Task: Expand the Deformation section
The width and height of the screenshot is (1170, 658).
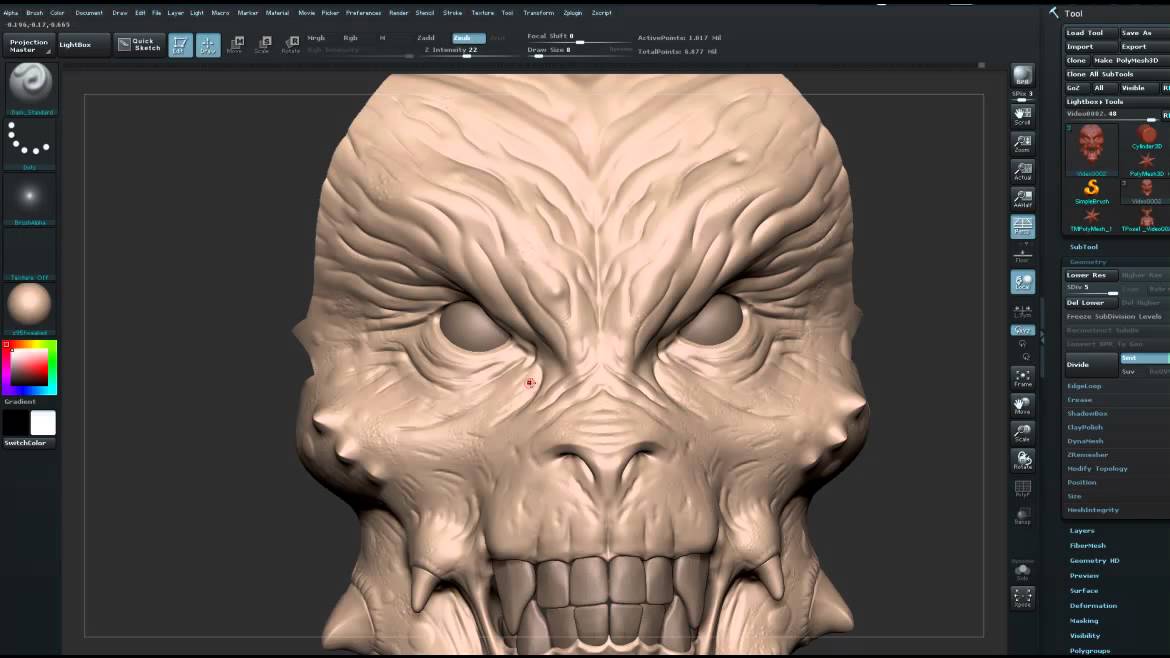Action: pyautogui.click(x=1093, y=606)
